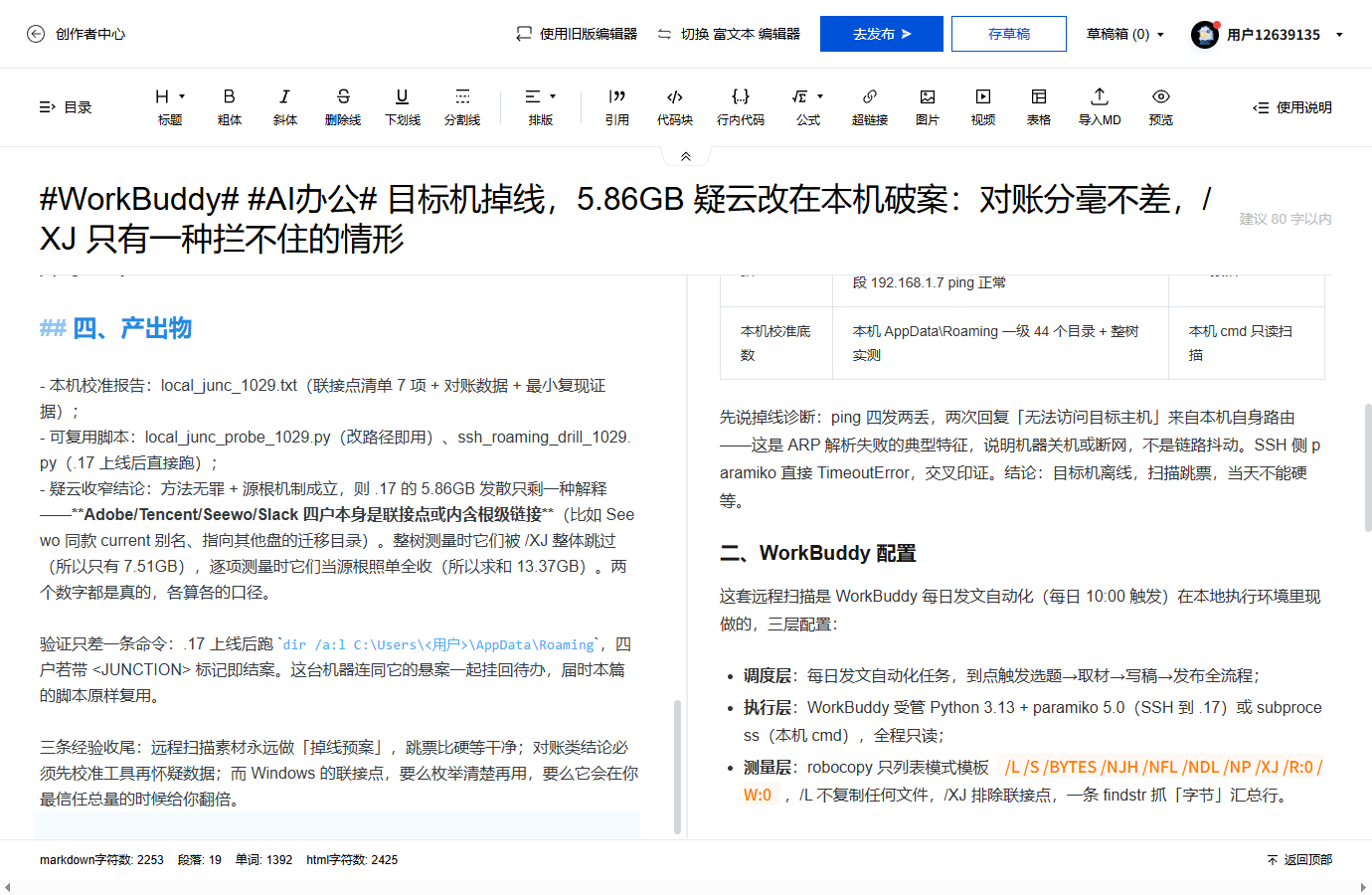Screen dimensions: 1372x895
Task: Open the 公式 formula dropdown
Action: (808, 107)
